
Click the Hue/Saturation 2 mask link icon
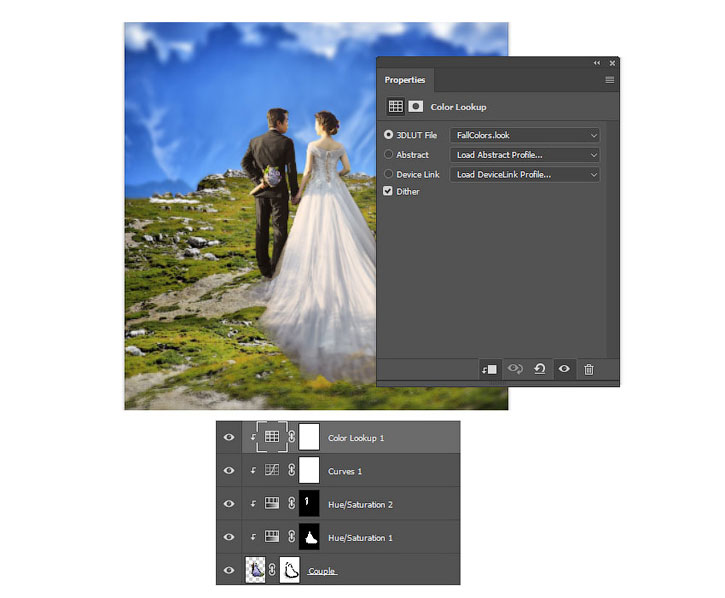pyautogui.click(x=292, y=504)
